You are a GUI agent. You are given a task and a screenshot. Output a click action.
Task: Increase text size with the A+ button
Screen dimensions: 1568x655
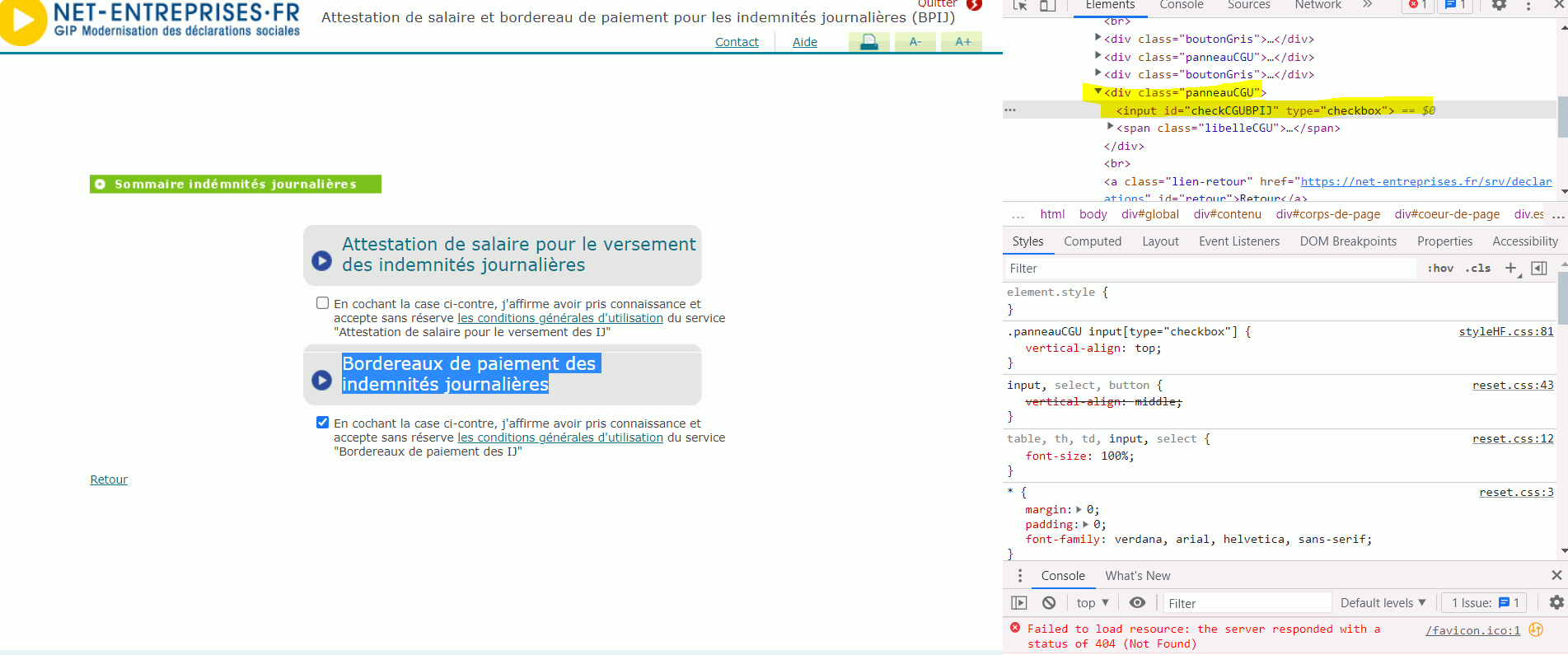(962, 42)
